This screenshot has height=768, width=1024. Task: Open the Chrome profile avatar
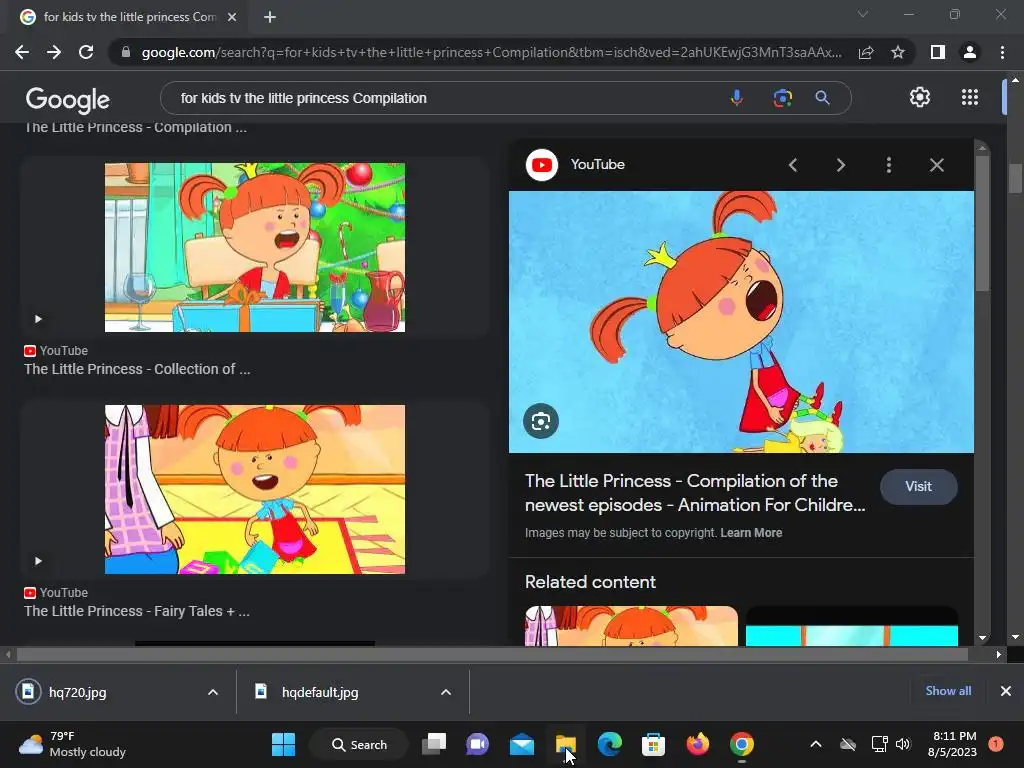(970, 52)
